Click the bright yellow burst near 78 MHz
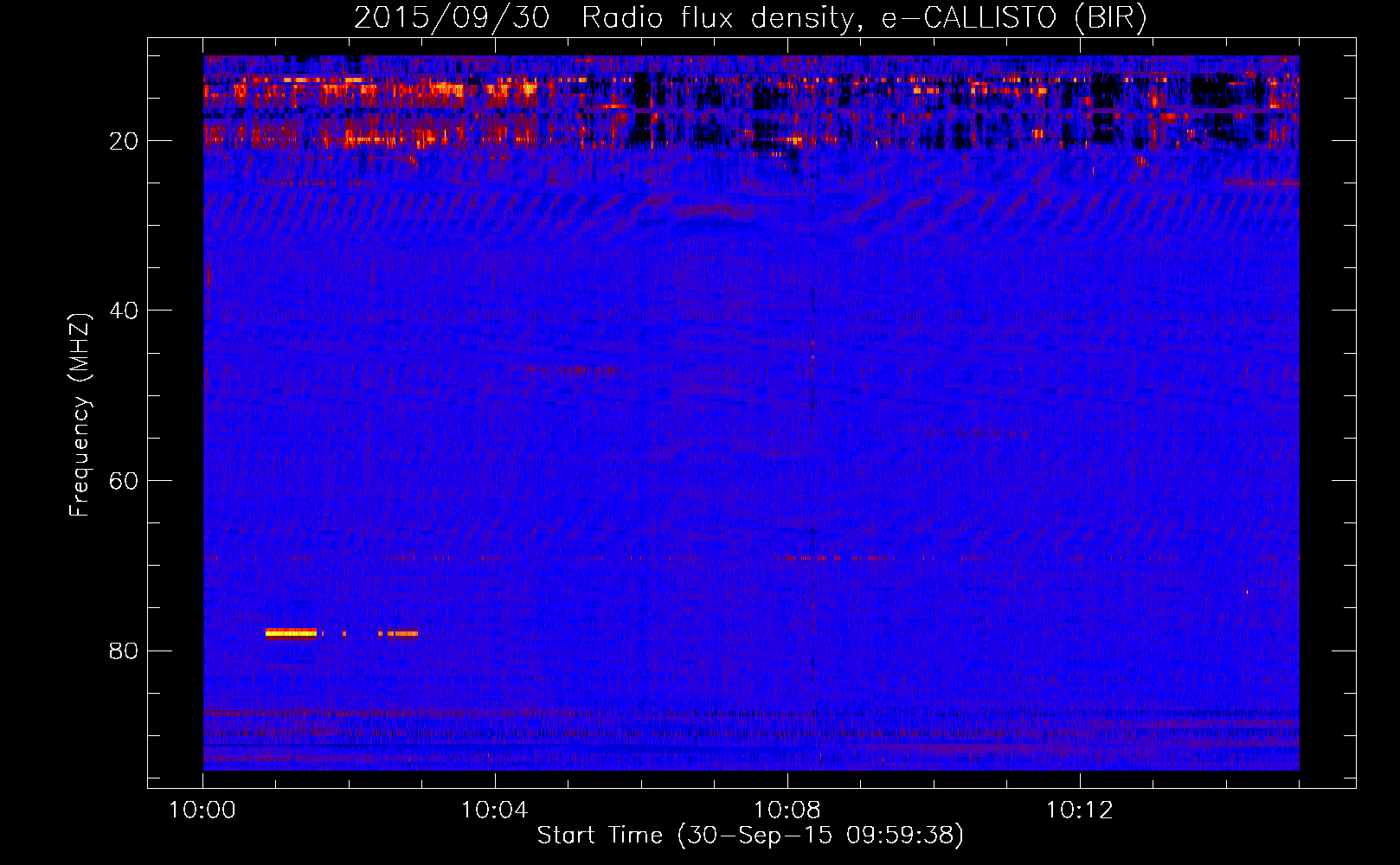Image resolution: width=1400 pixels, height=865 pixels. [x=291, y=633]
